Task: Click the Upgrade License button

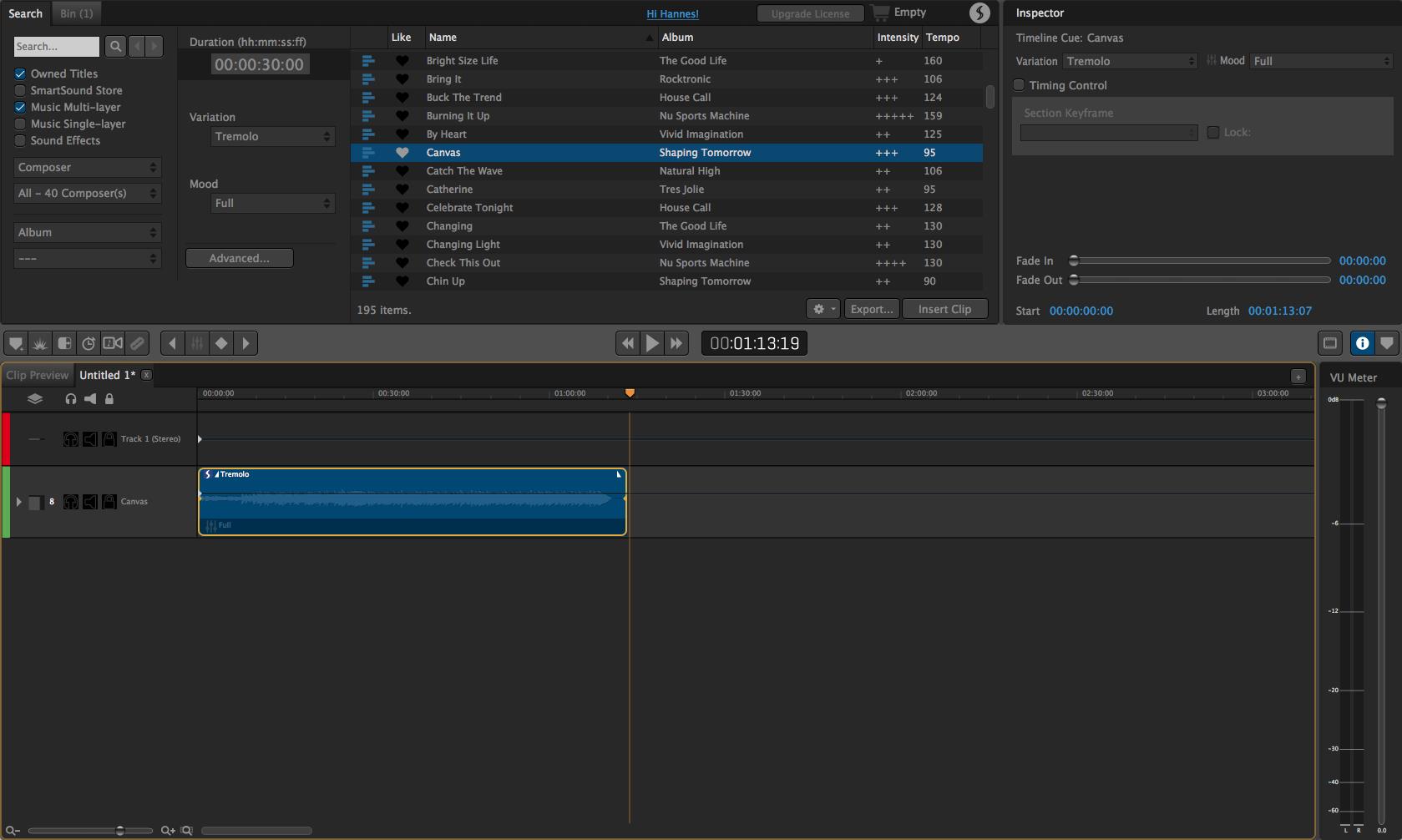Action: pyautogui.click(x=810, y=13)
